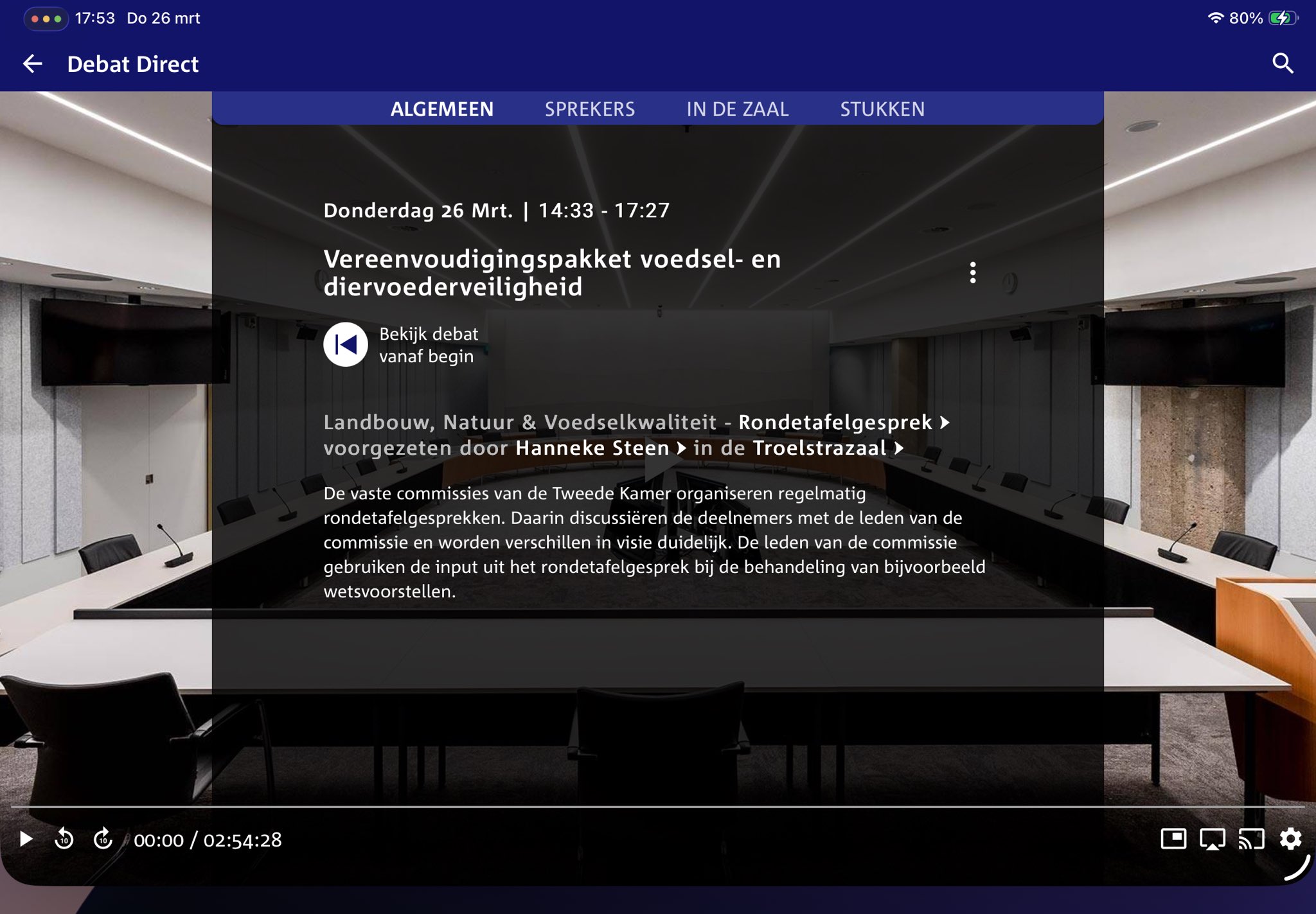Image resolution: width=1316 pixels, height=914 pixels.
Task: Open AirPlay streaming options
Action: coord(1212,839)
